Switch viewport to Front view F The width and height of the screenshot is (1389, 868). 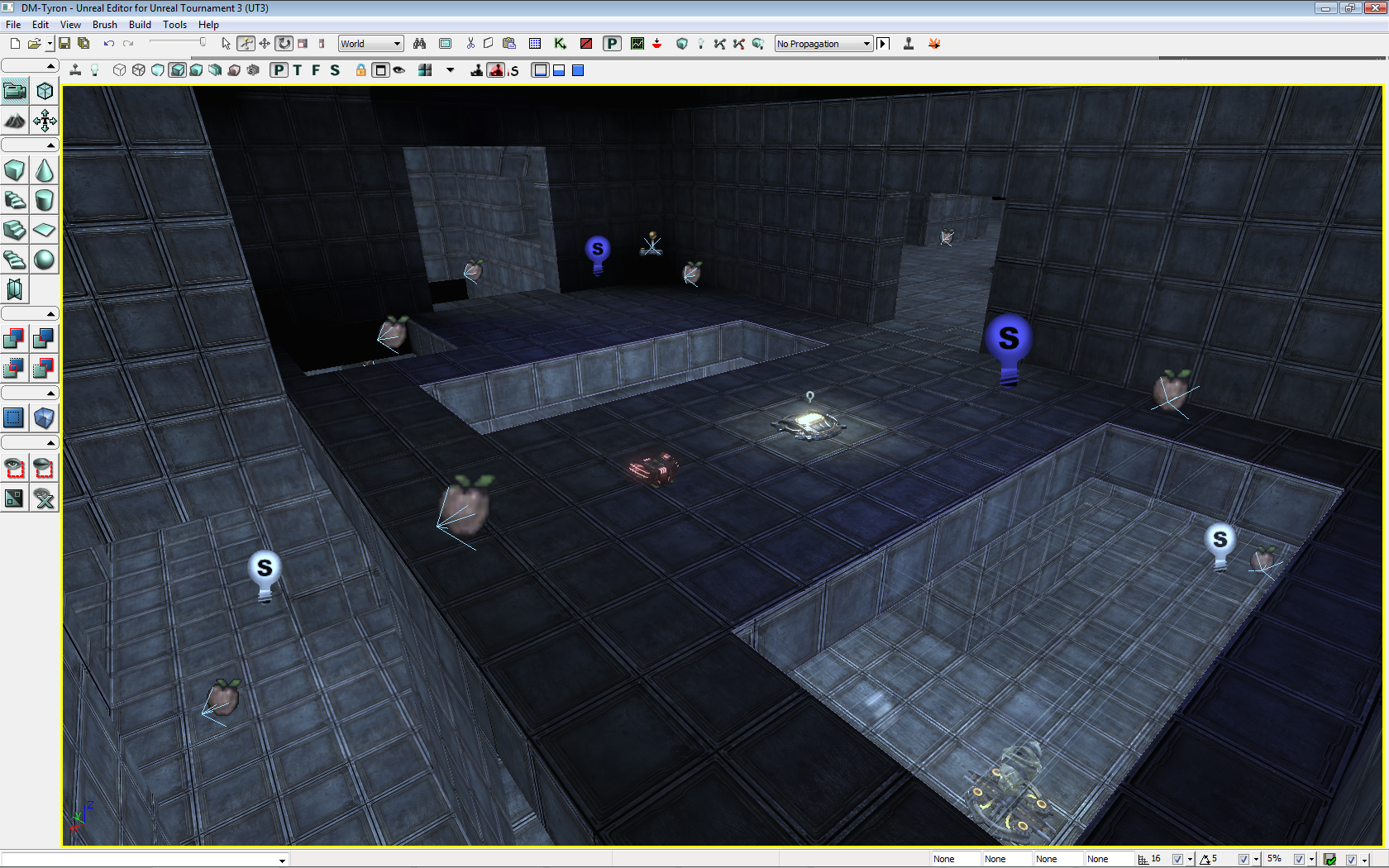point(316,70)
